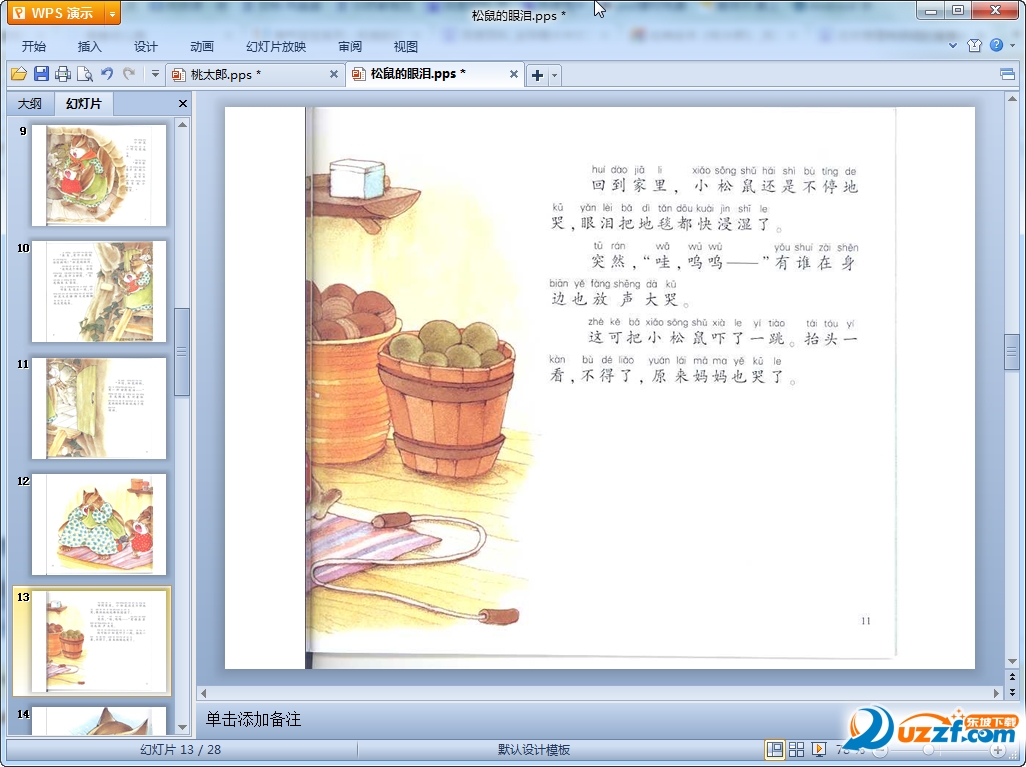Select slide 12 thumbnail

point(99,524)
